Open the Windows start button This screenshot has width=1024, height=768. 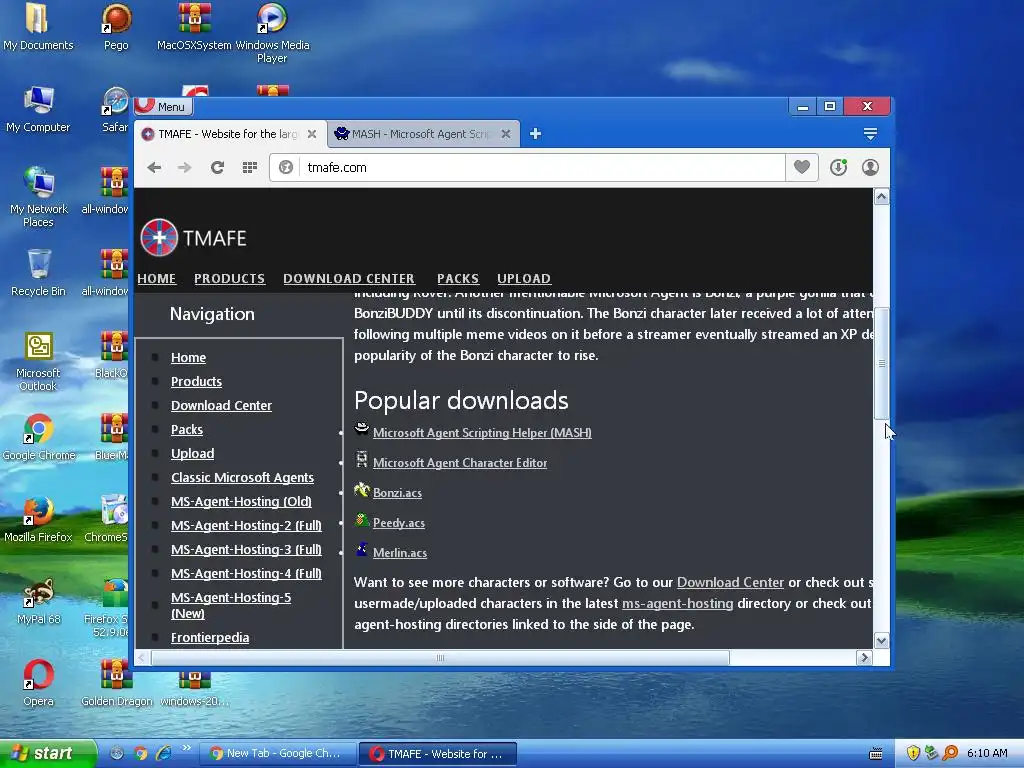point(47,754)
